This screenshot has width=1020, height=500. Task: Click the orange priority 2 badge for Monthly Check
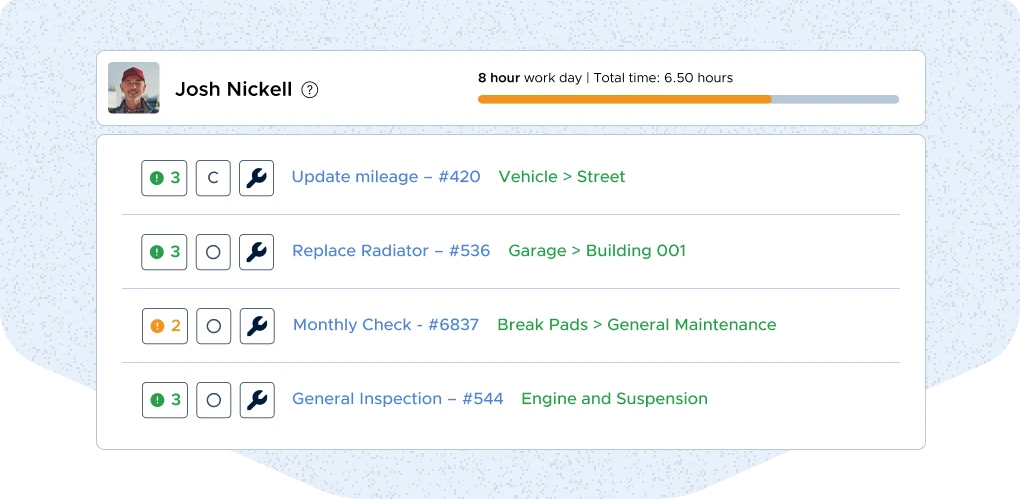tap(165, 326)
